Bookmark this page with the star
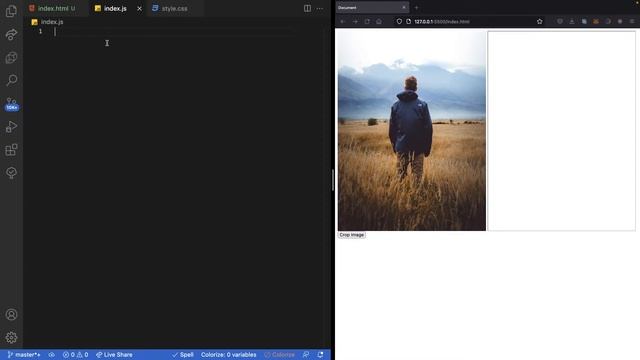 (x=540, y=21)
